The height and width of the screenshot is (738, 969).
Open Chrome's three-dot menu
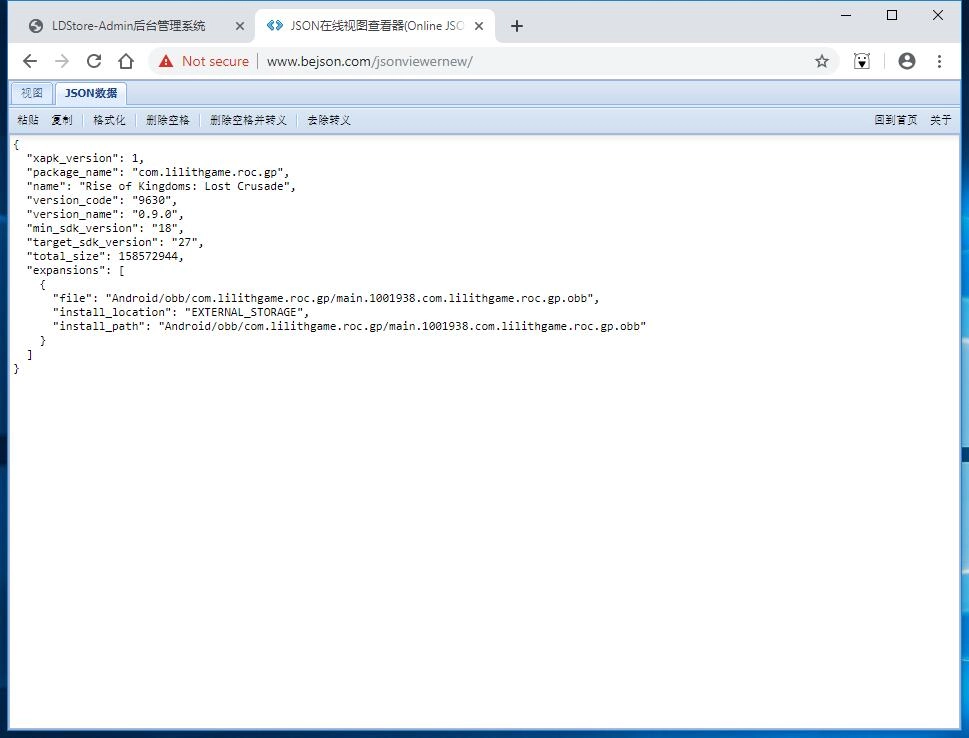939,61
